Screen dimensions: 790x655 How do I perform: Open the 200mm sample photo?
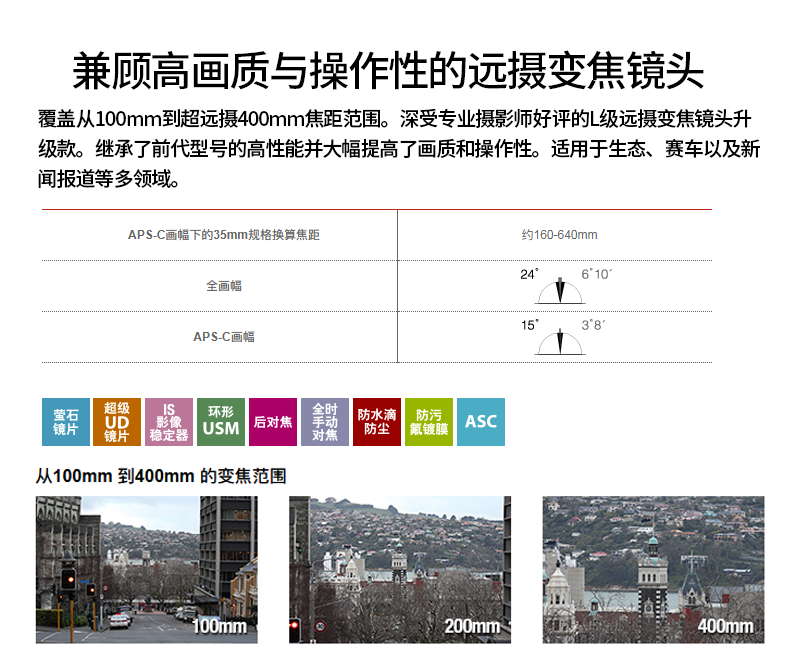[400, 569]
